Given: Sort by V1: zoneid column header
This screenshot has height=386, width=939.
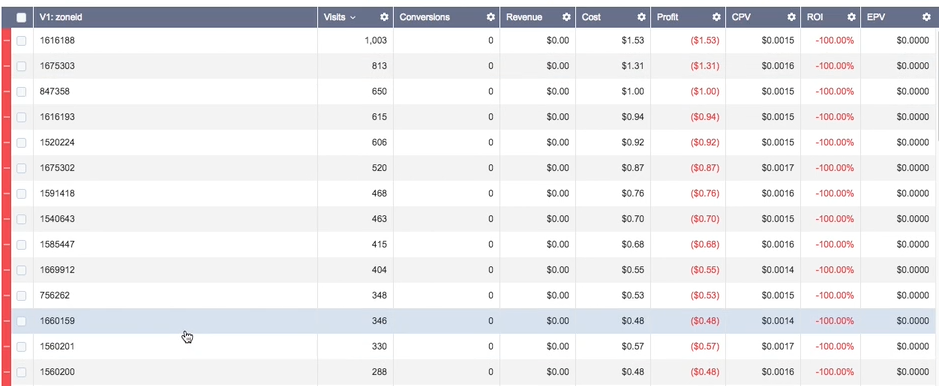Looking at the screenshot, I should coord(60,17).
